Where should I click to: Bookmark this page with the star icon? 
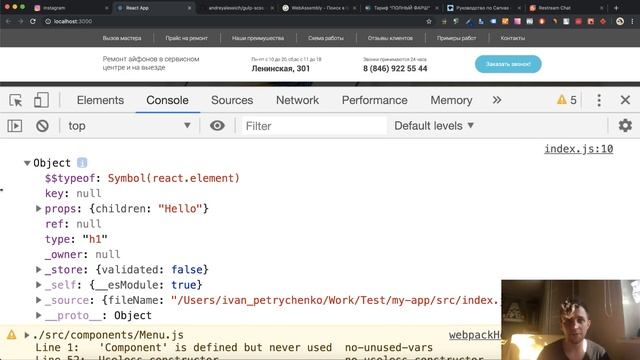tap(429, 21)
